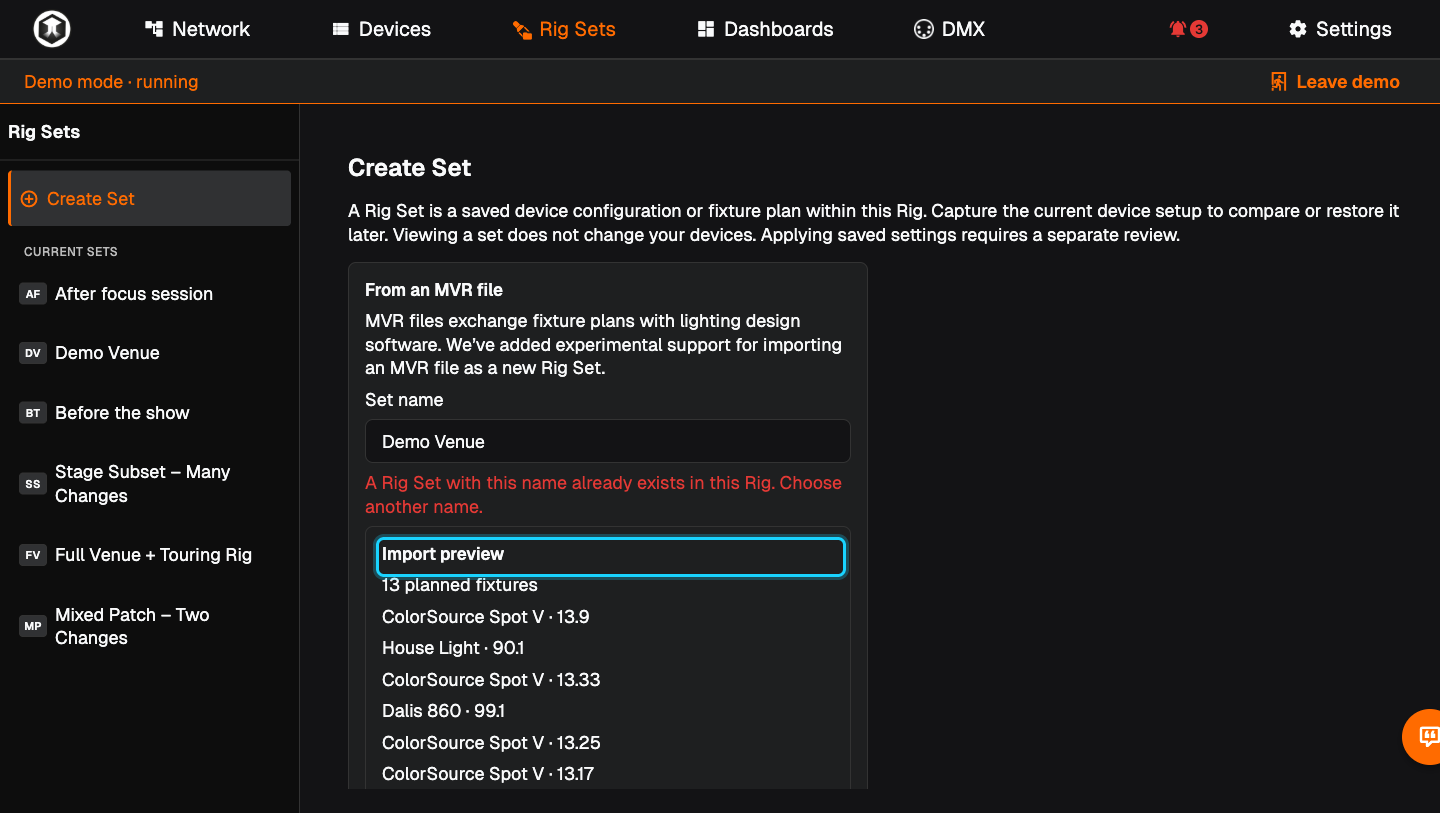The width and height of the screenshot is (1440, 813).
Task: Click the ColorSource Spot V · 13.25 row
Action: pos(491,743)
